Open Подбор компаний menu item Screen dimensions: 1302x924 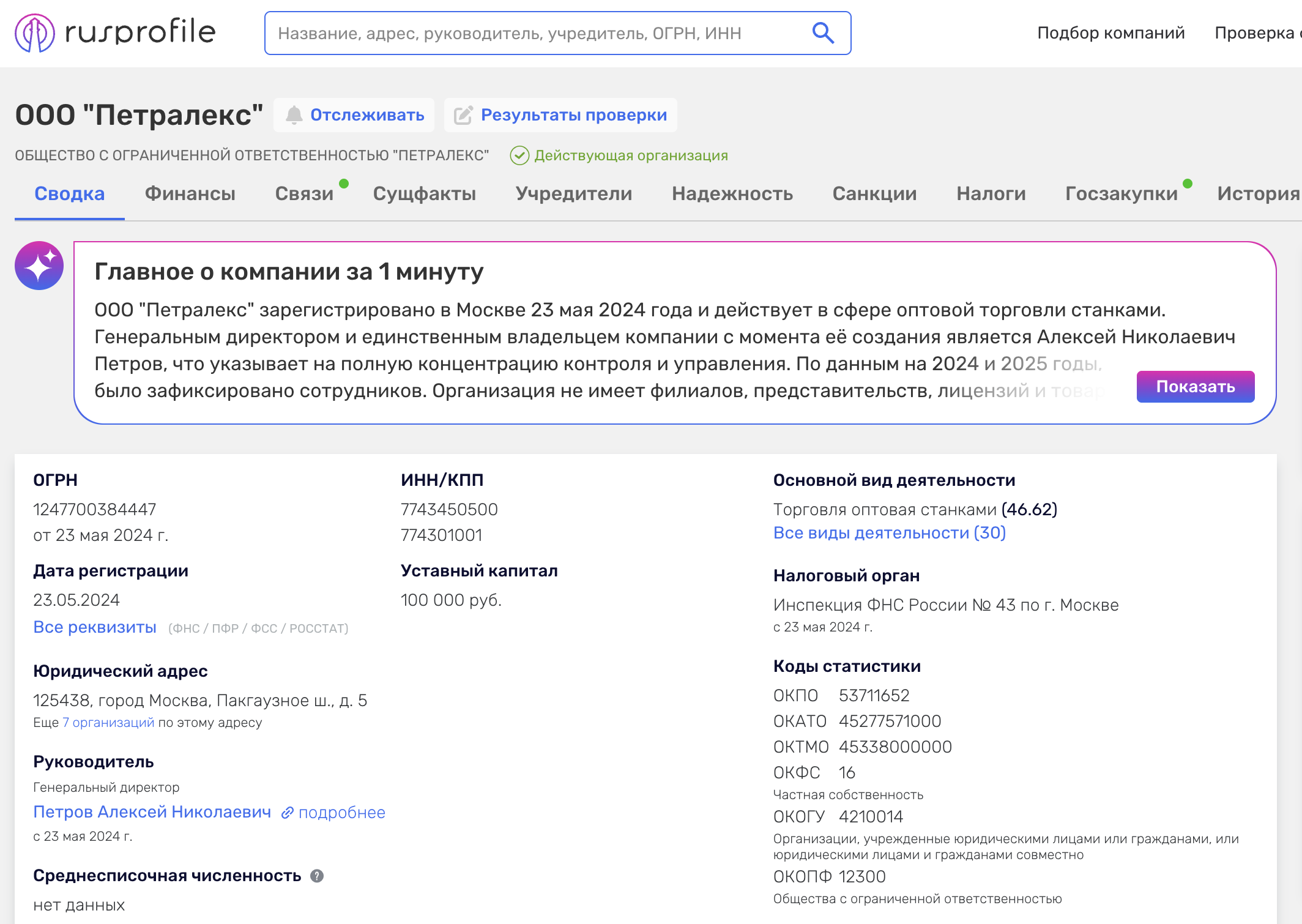(1111, 33)
